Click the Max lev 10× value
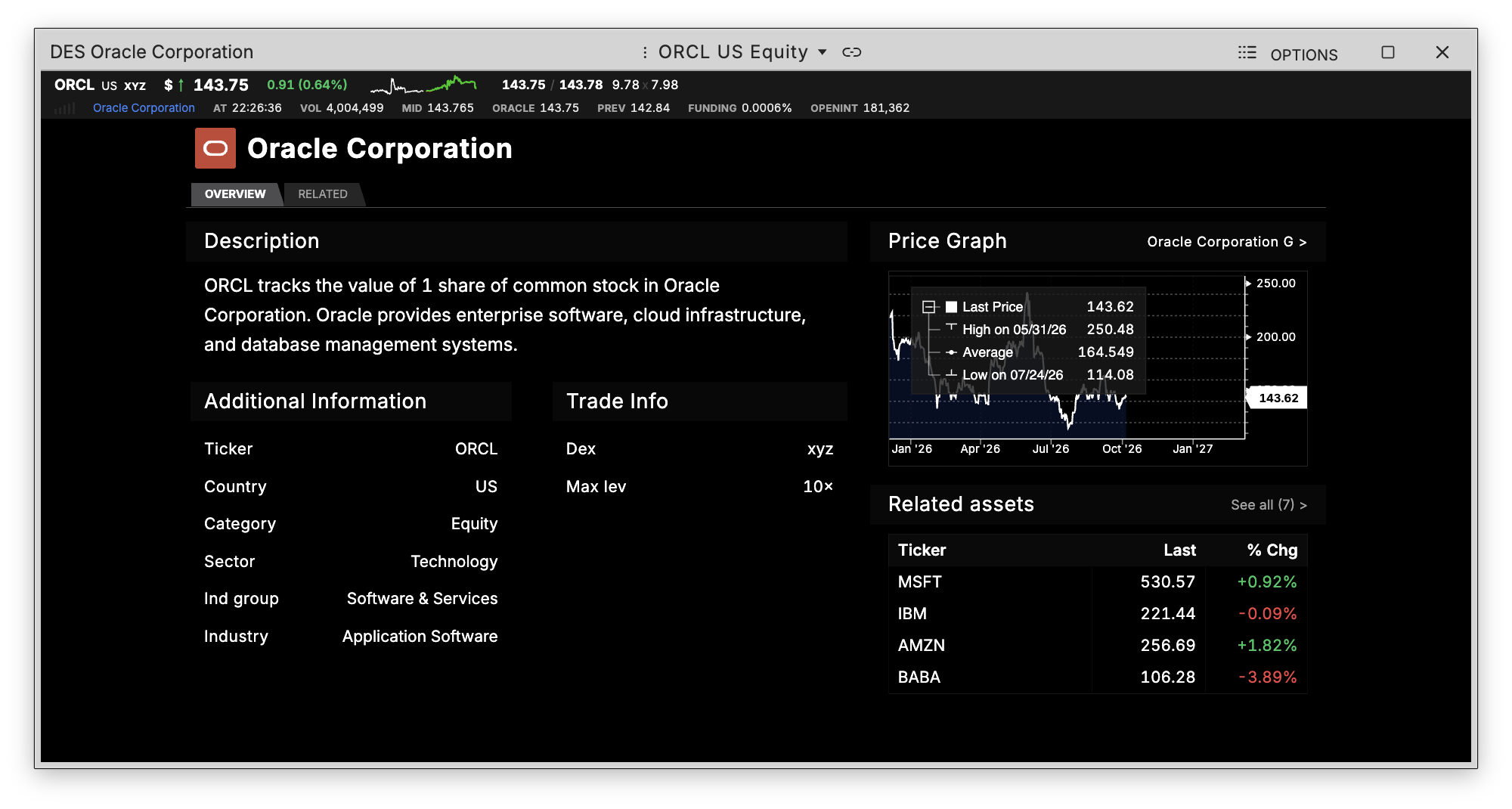 coord(818,487)
